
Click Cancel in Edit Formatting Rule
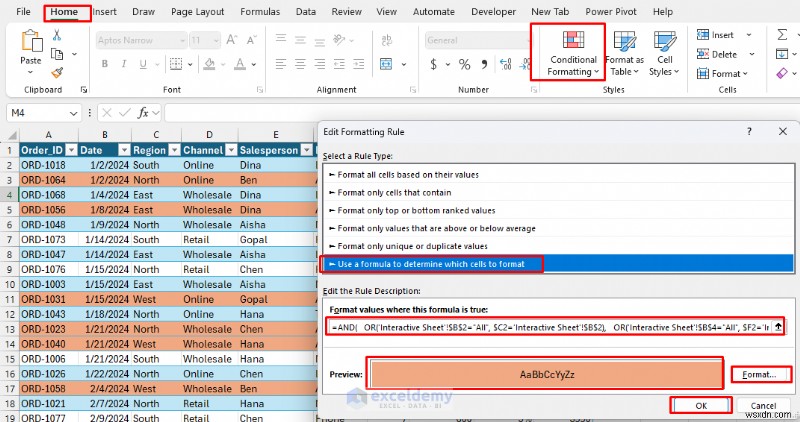763,406
